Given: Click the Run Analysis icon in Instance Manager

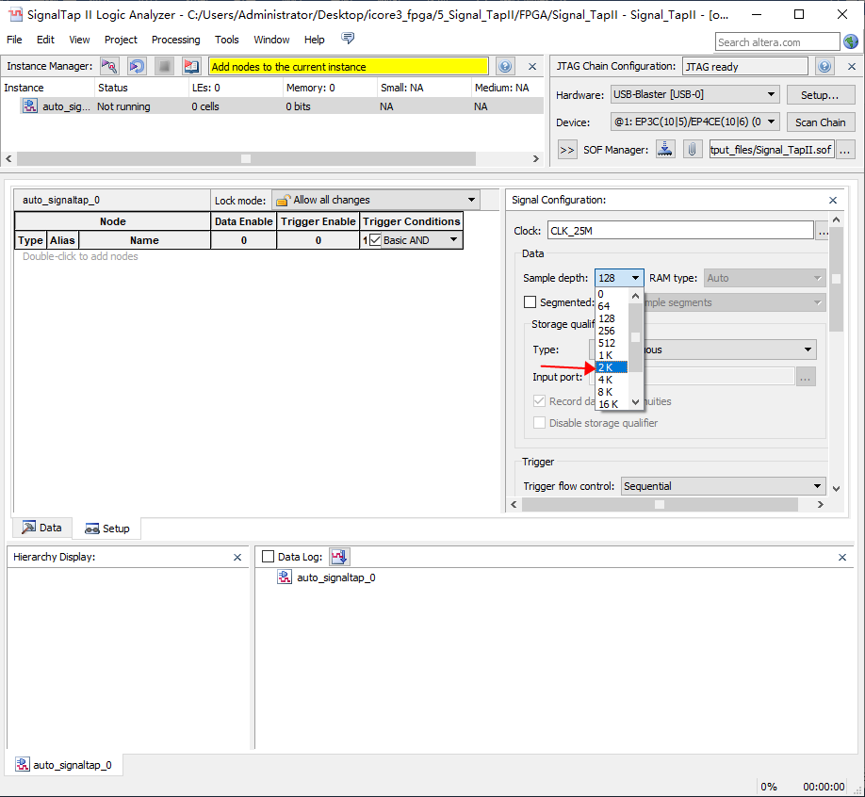Looking at the screenshot, I should click(110, 66).
